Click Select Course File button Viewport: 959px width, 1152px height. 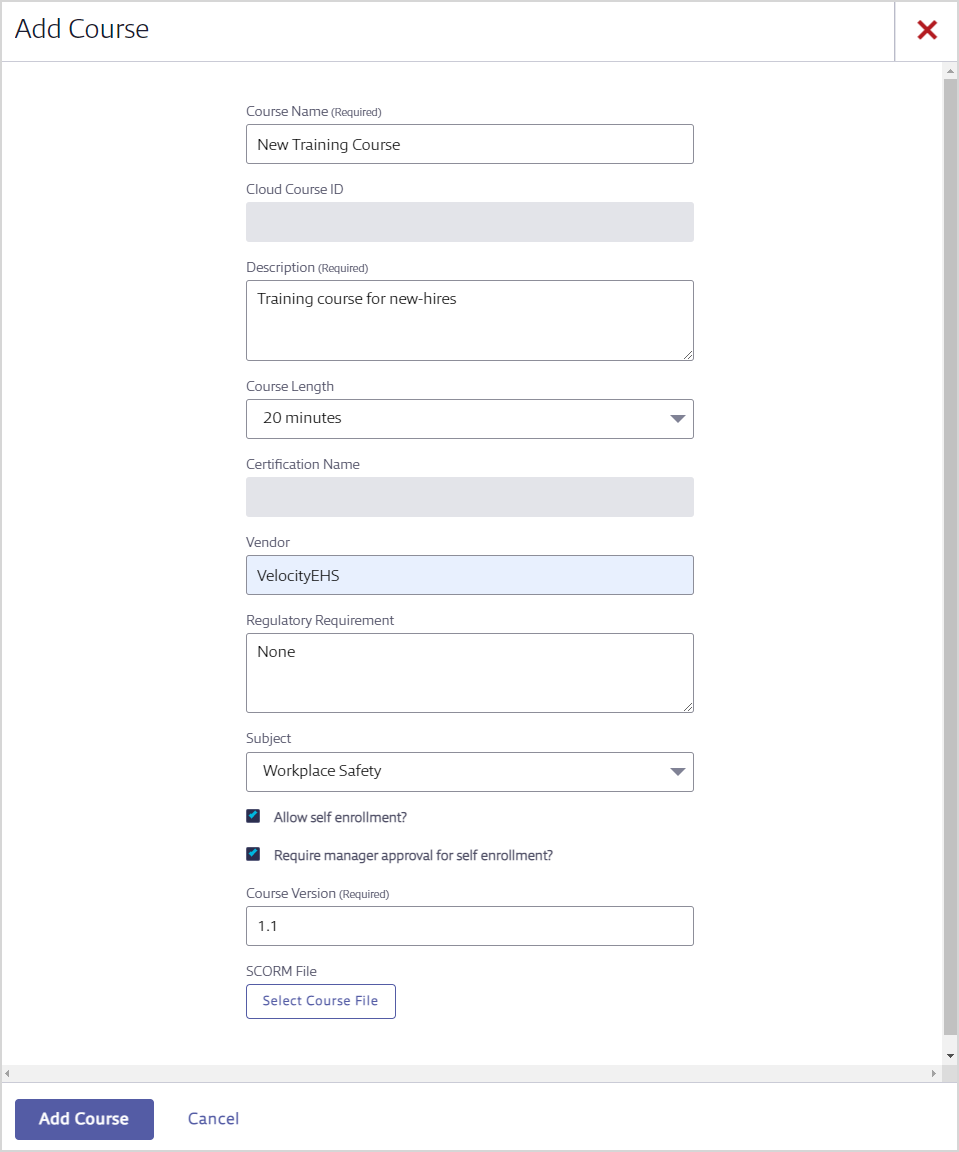tap(320, 1001)
